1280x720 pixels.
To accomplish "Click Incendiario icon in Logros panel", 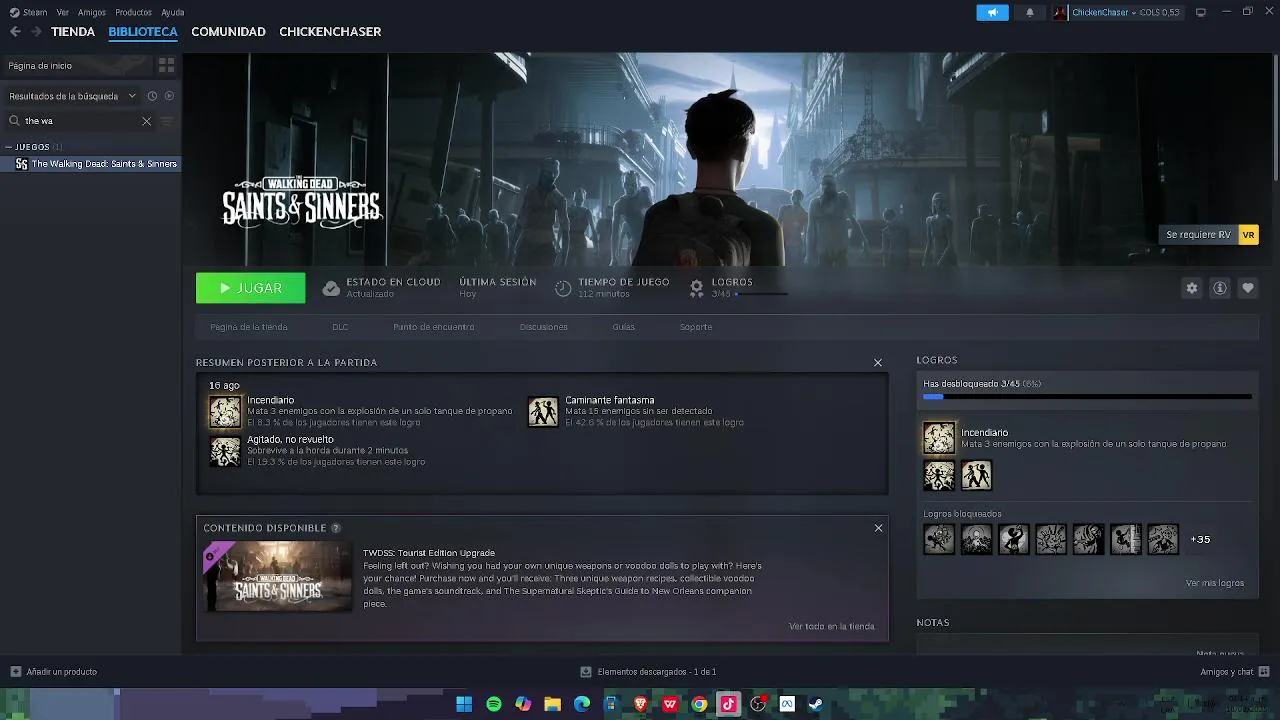I will click(939, 438).
